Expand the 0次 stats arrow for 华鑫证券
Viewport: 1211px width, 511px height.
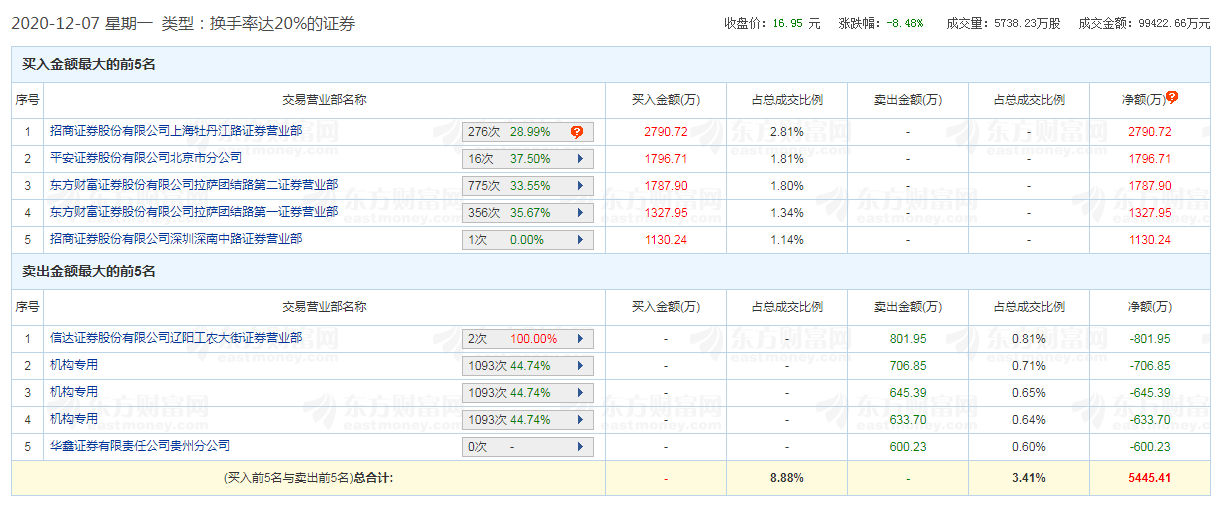[x=580, y=447]
